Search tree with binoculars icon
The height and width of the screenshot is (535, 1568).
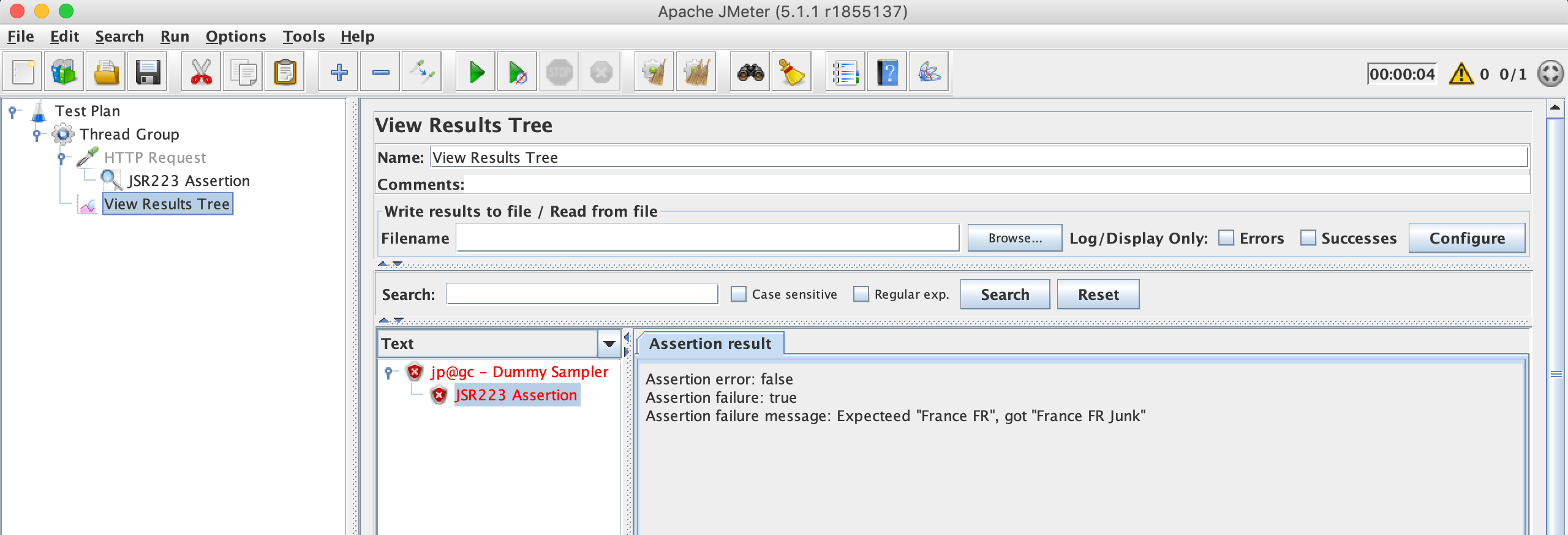750,73
